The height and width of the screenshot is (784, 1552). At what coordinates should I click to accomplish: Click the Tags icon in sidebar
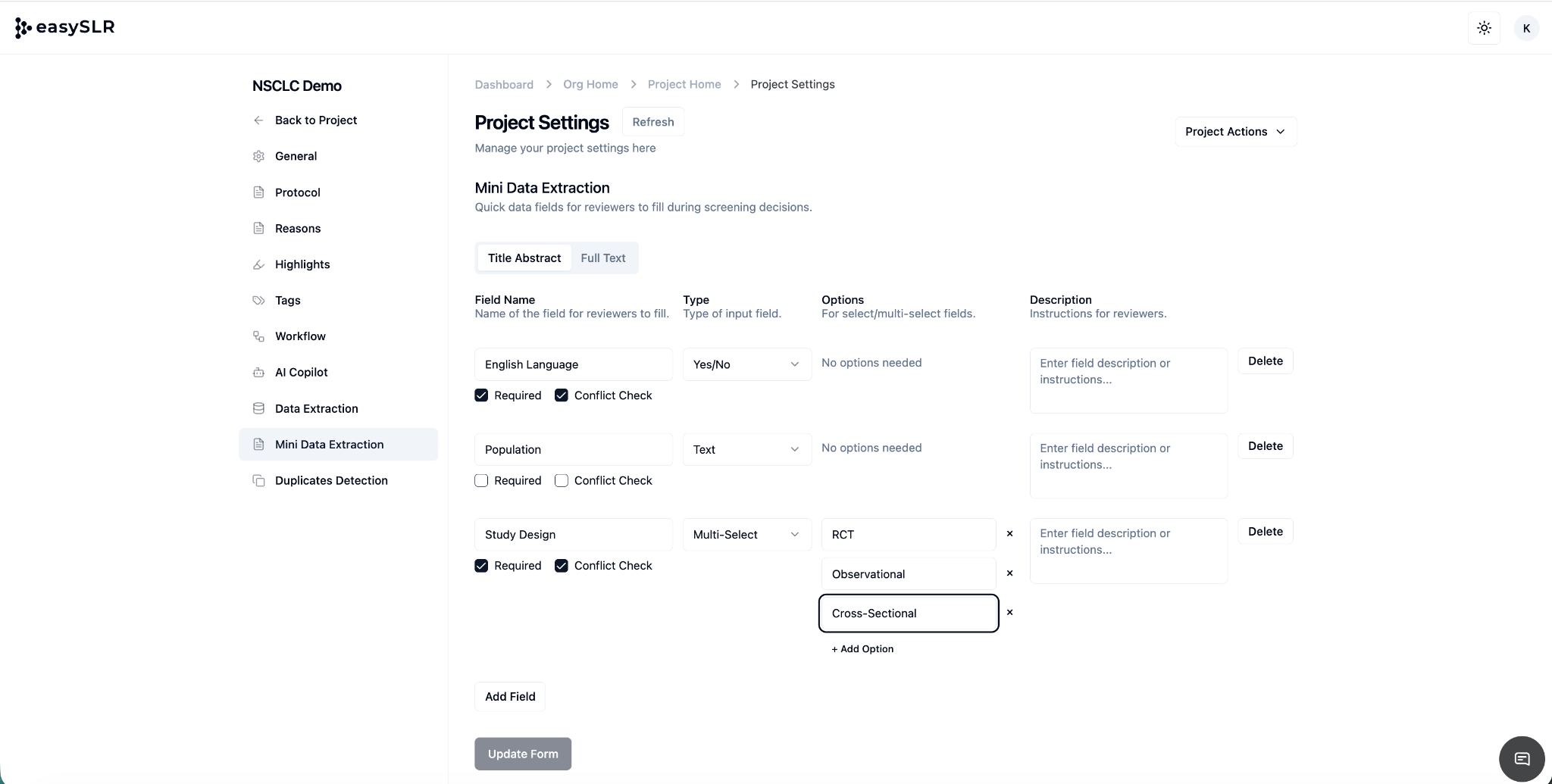tap(258, 300)
